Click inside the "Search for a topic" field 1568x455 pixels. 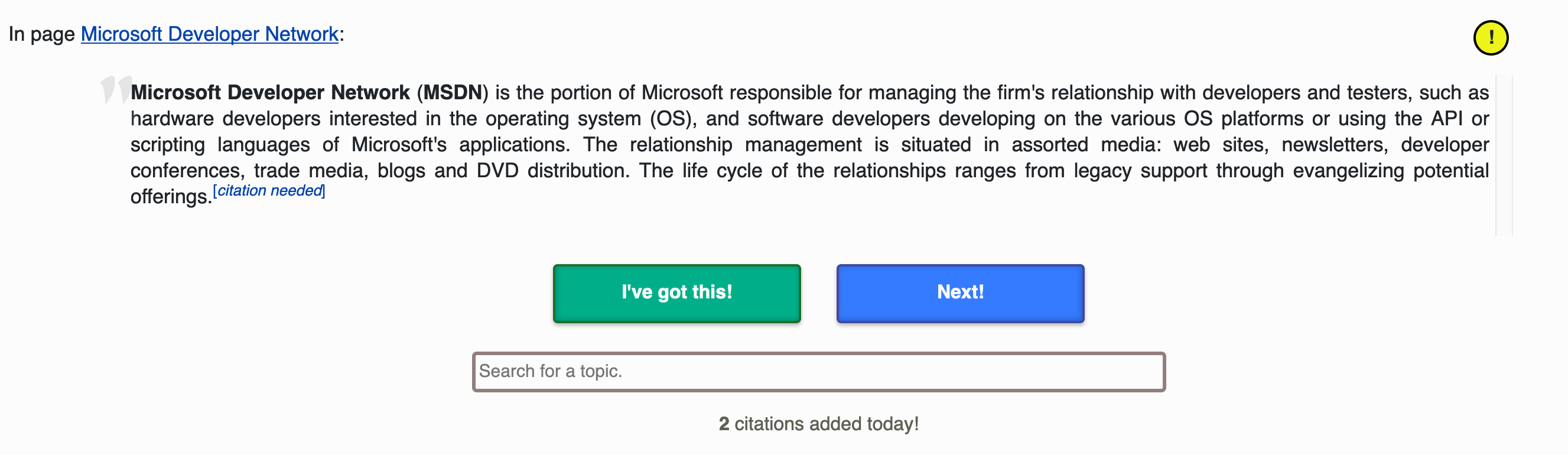coord(819,371)
